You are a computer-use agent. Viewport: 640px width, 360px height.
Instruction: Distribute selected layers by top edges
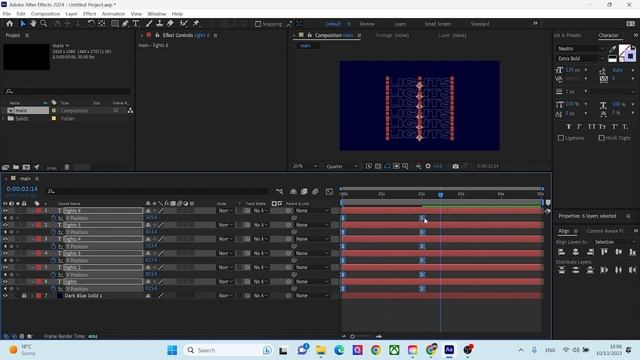click(562, 270)
